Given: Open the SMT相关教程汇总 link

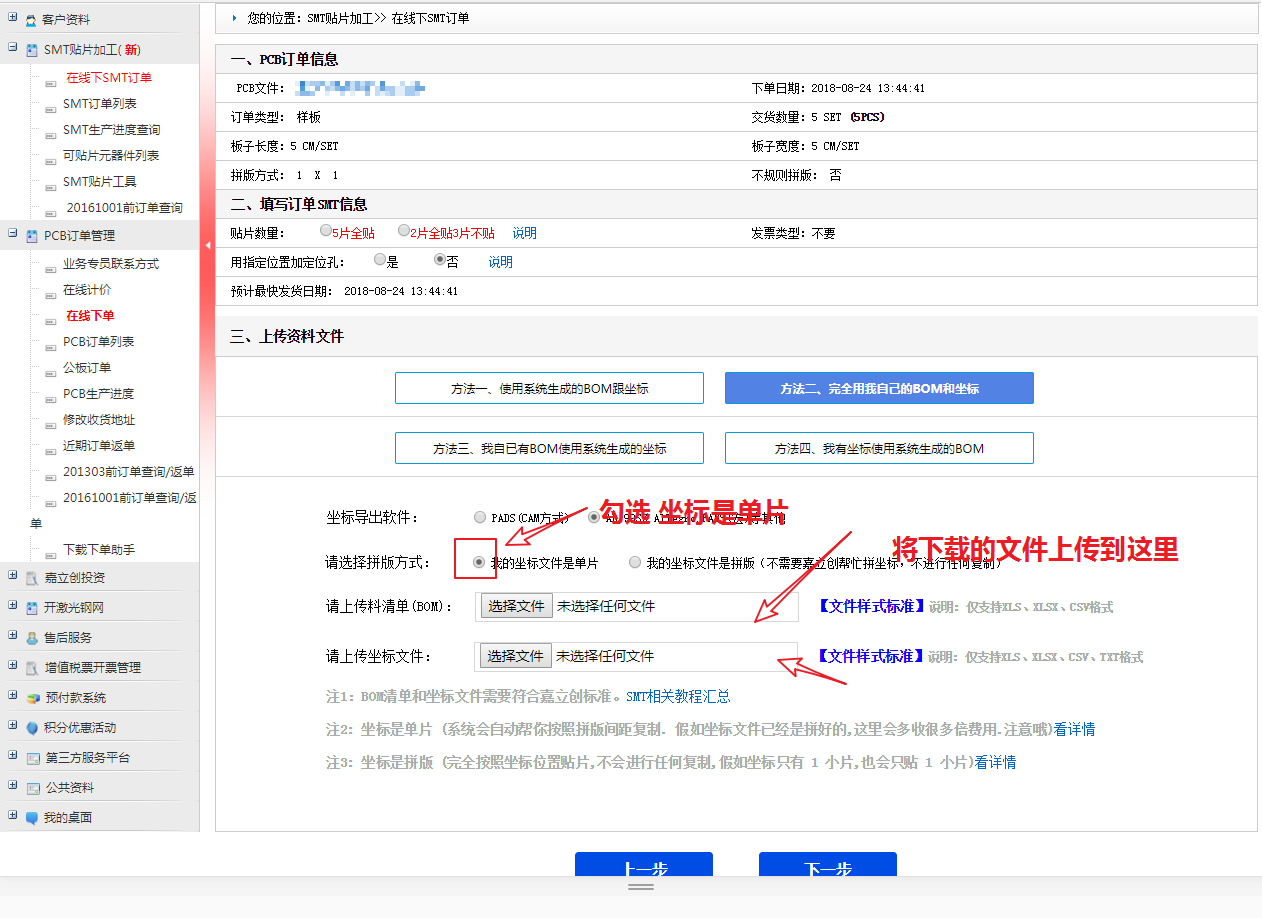Looking at the screenshot, I should (x=678, y=696).
